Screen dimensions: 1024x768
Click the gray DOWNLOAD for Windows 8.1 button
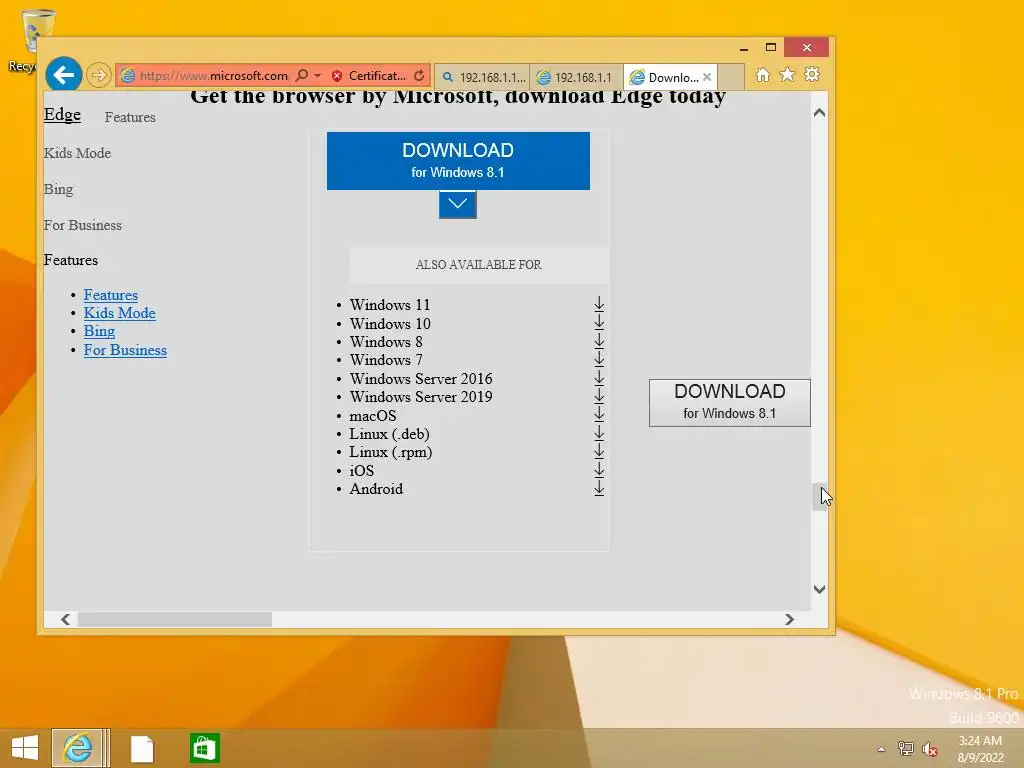(x=729, y=402)
